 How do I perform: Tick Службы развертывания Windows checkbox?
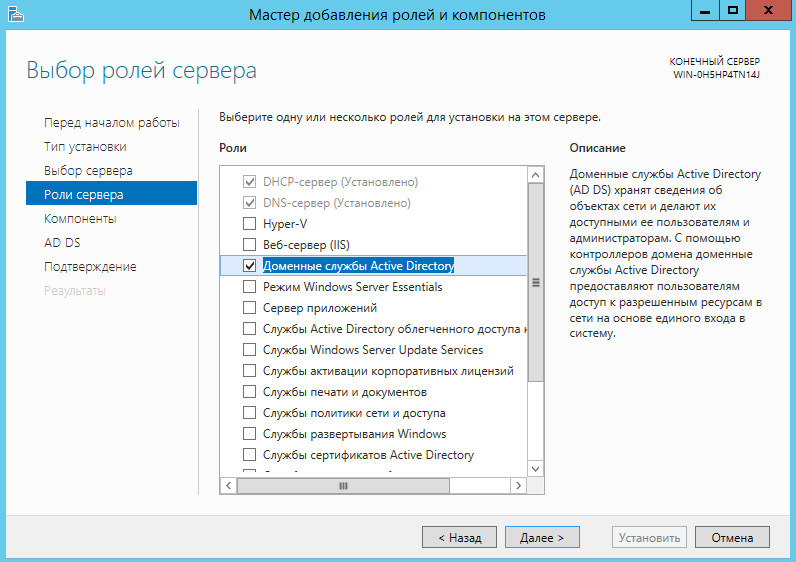click(249, 434)
